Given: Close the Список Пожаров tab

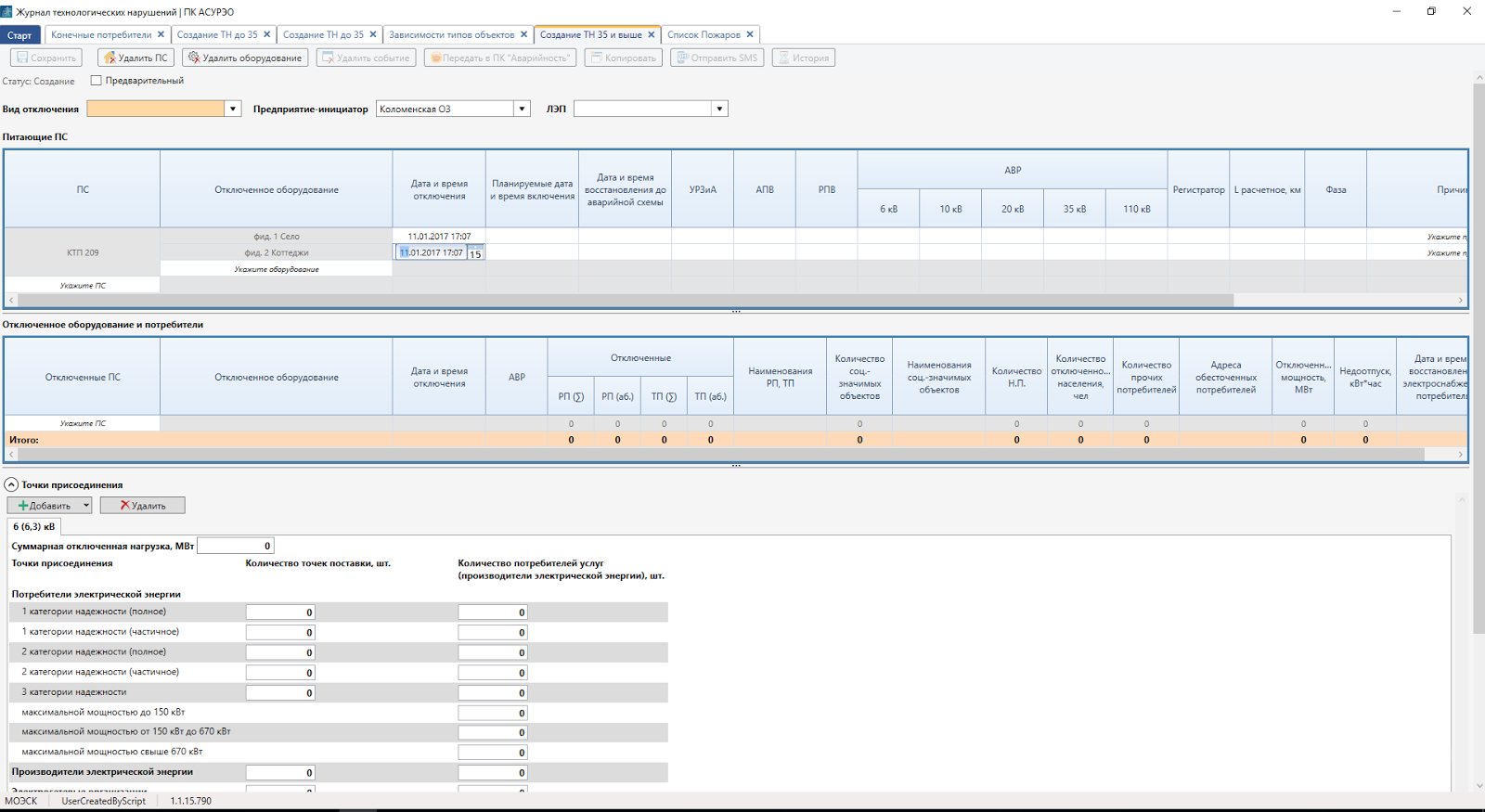Looking at the screenshot, I should tap(750, 34).
